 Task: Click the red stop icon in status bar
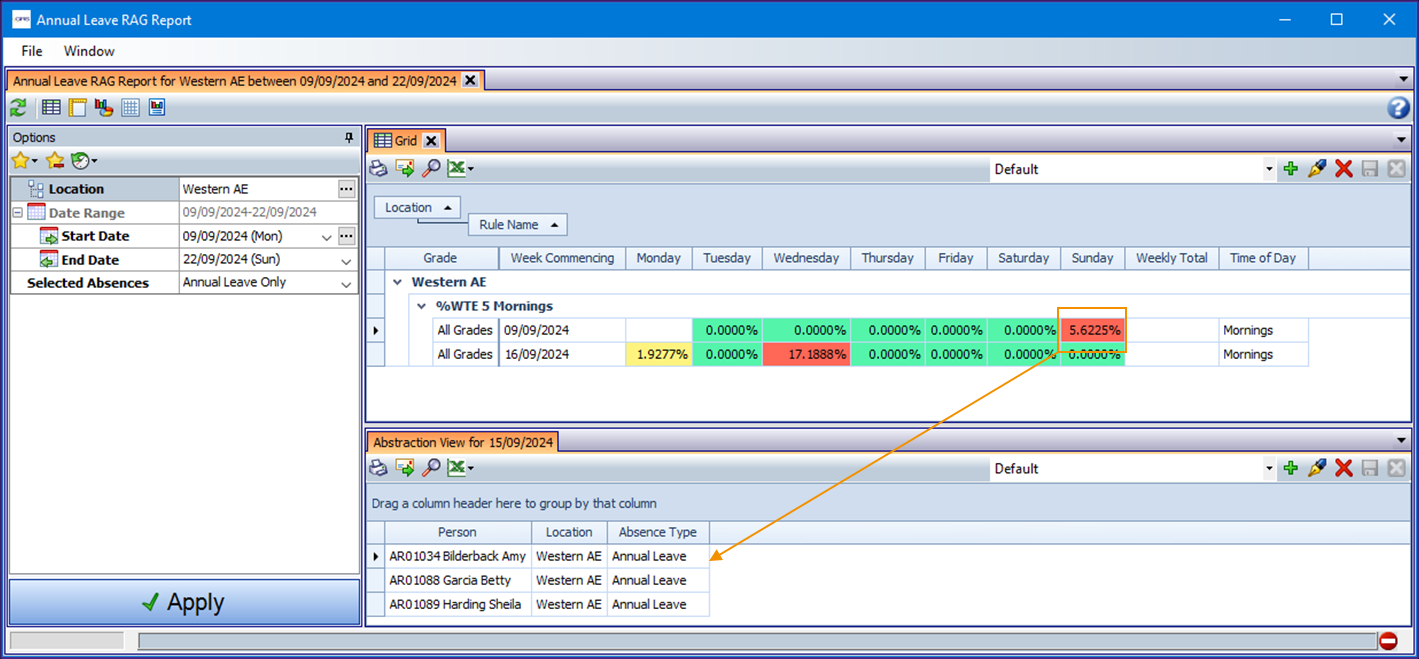point(1388,641)
